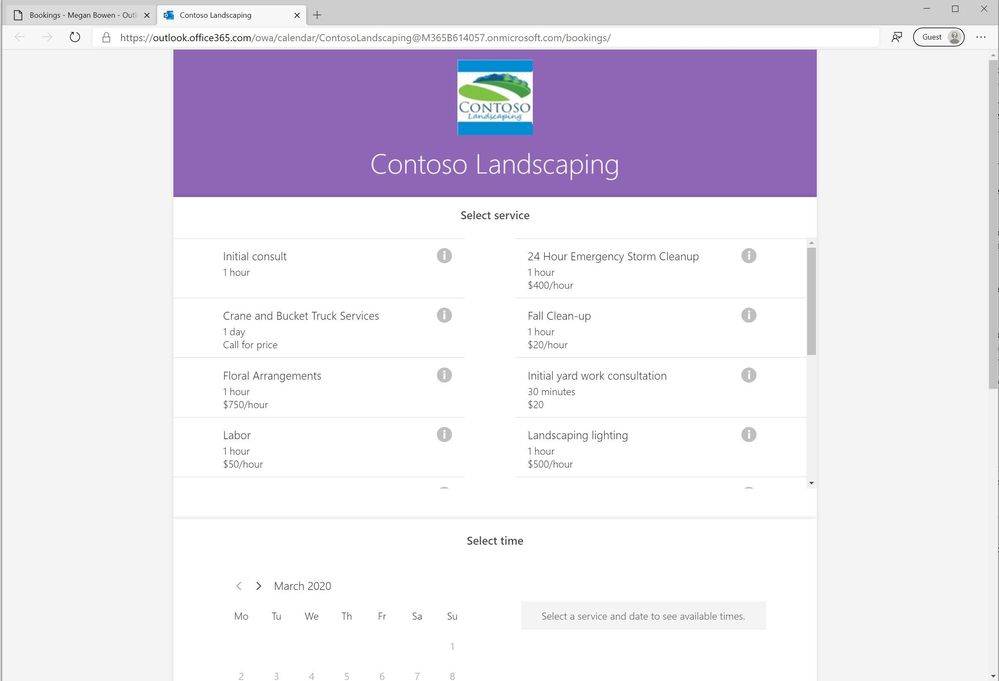The image size is (999, 681).
Task: Choose the Labor service
Action: point(319,447)
